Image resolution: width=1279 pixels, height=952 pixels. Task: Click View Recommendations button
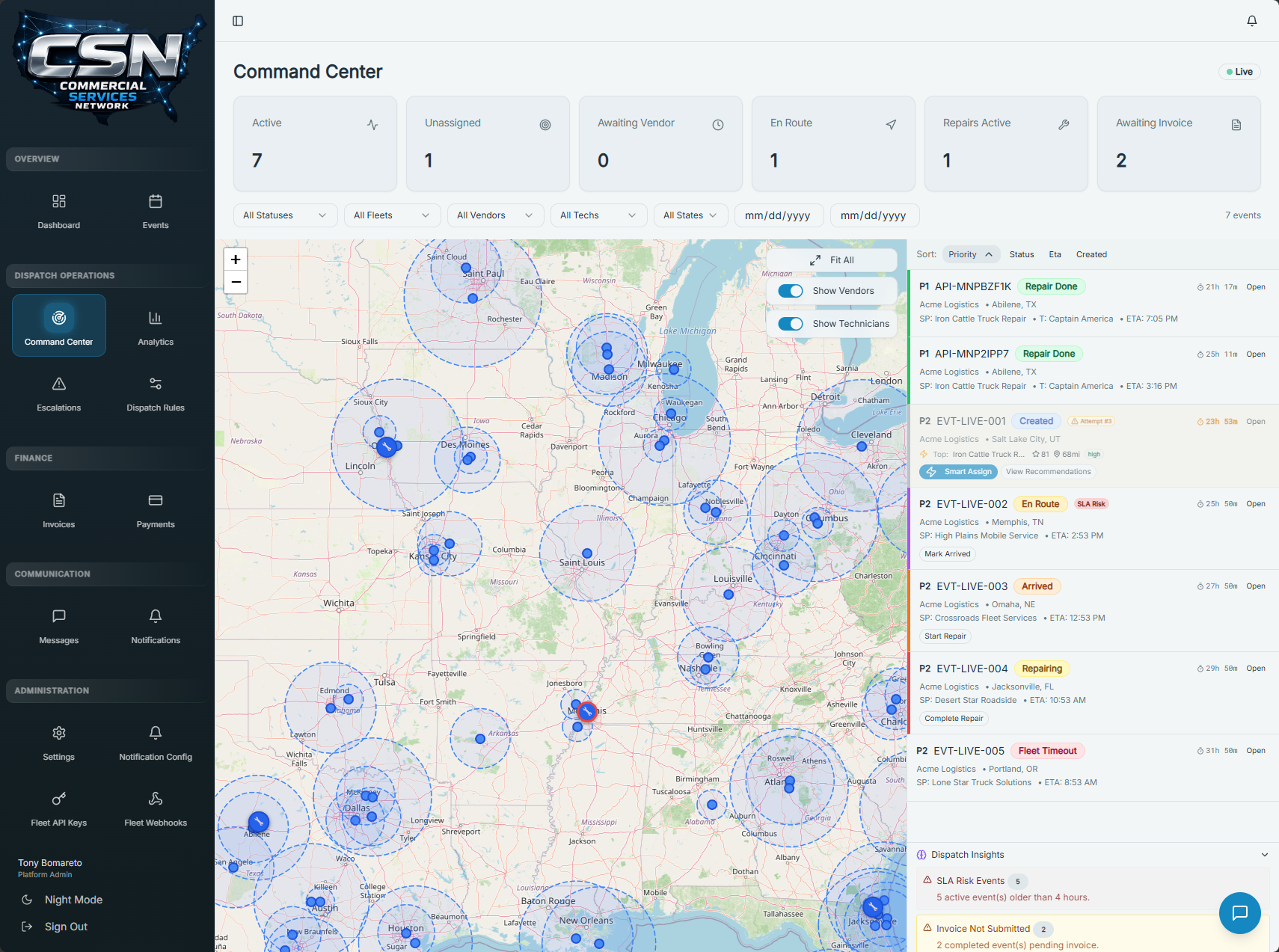[x=1048, y=472]
